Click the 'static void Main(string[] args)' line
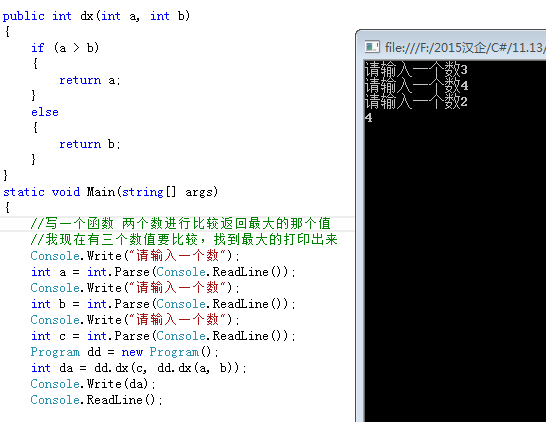This screenshot has width=546, height=422. (x=110, y=192)
